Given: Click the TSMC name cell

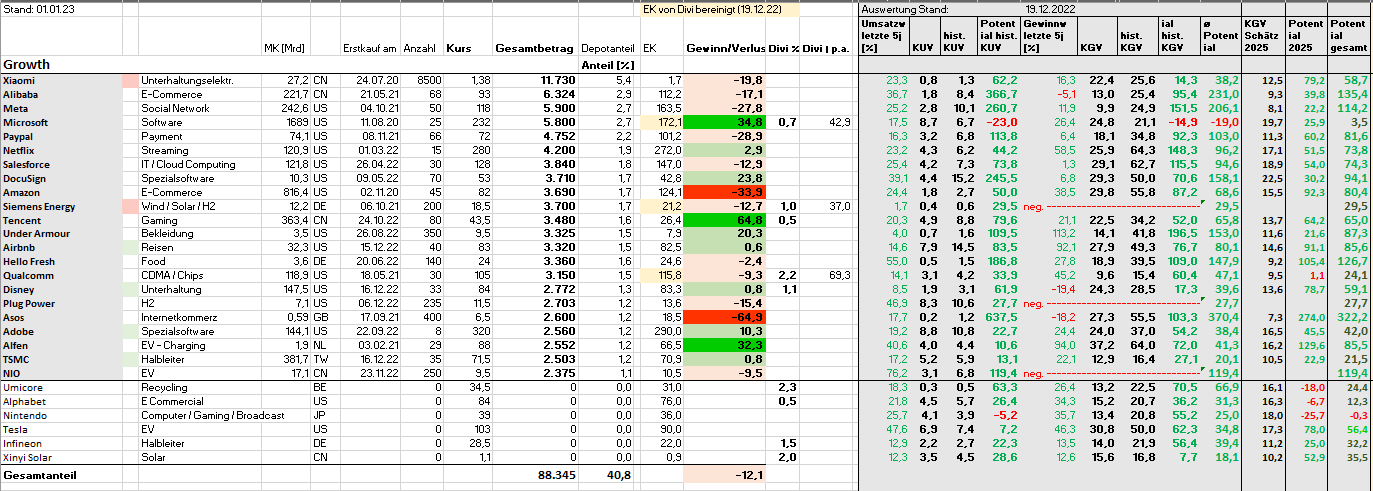Looking at the screenshot, I should [60, 360].
